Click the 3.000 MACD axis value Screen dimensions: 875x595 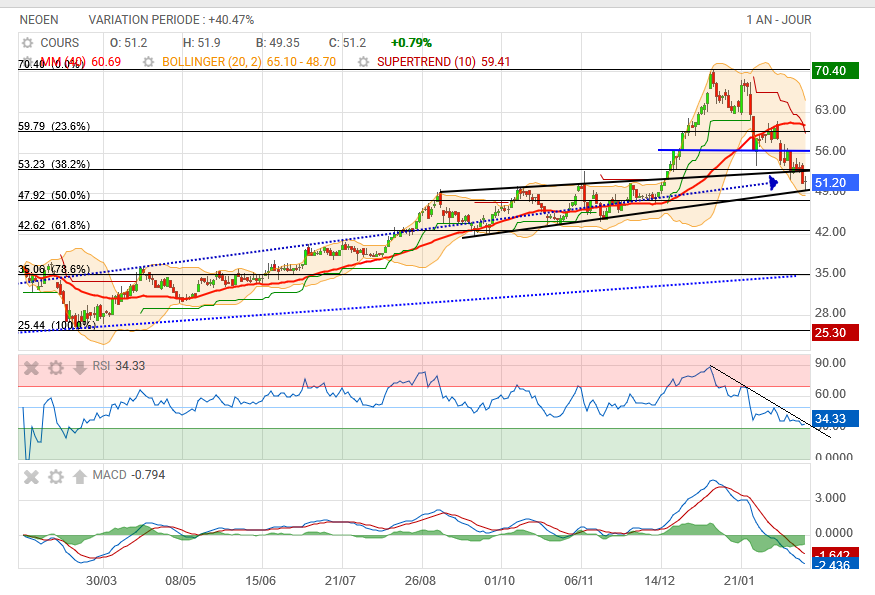[830, 498]
